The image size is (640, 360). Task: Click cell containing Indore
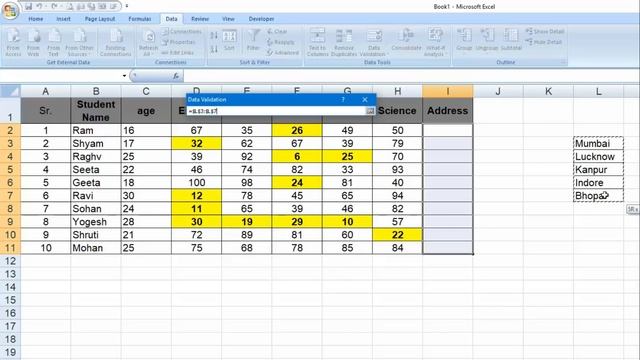(x=598, y=182)
